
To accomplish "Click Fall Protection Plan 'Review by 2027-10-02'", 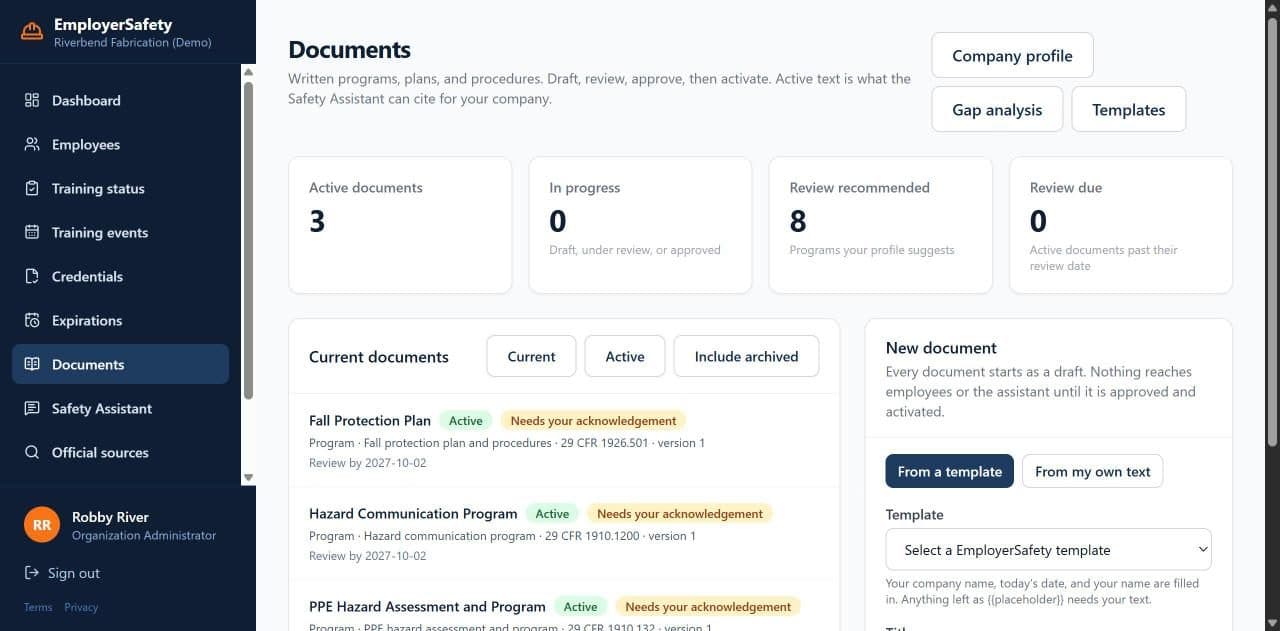I will pos(367,463).
